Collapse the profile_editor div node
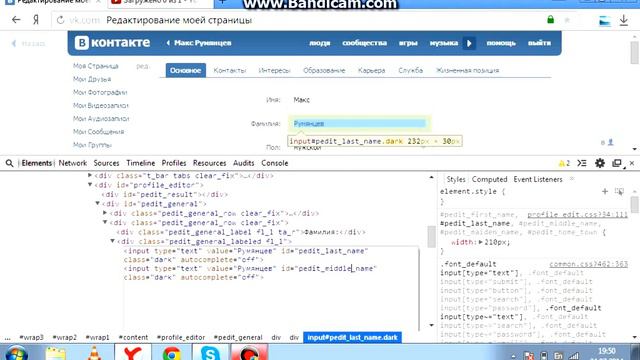Image resolution: width=640 pixels, height=360 pixels. [x=90, y=184]
